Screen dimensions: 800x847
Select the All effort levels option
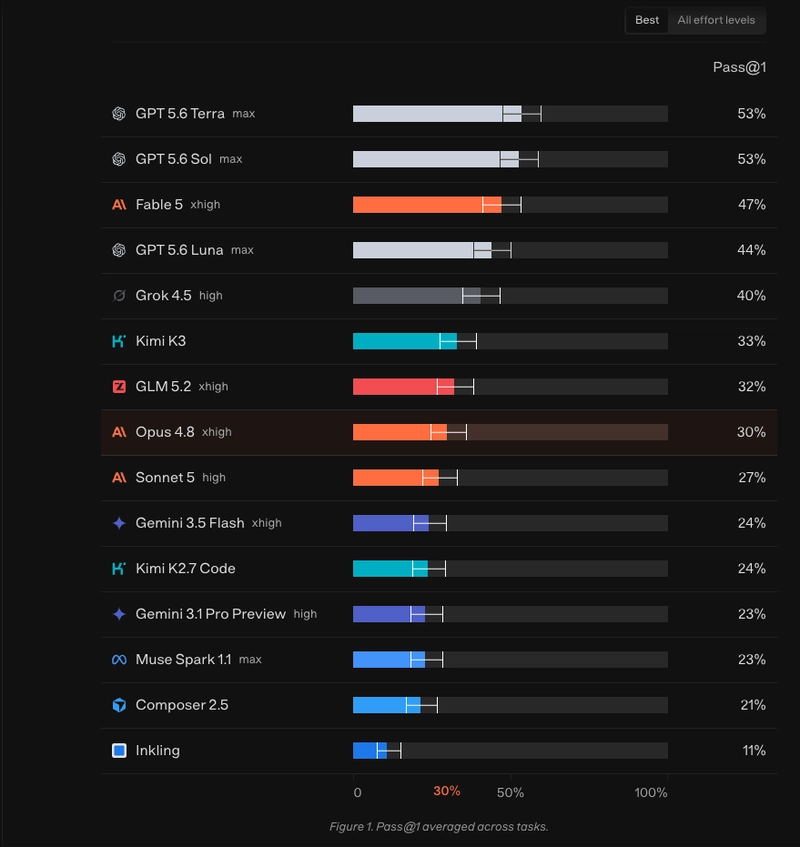tap(716, 20)
